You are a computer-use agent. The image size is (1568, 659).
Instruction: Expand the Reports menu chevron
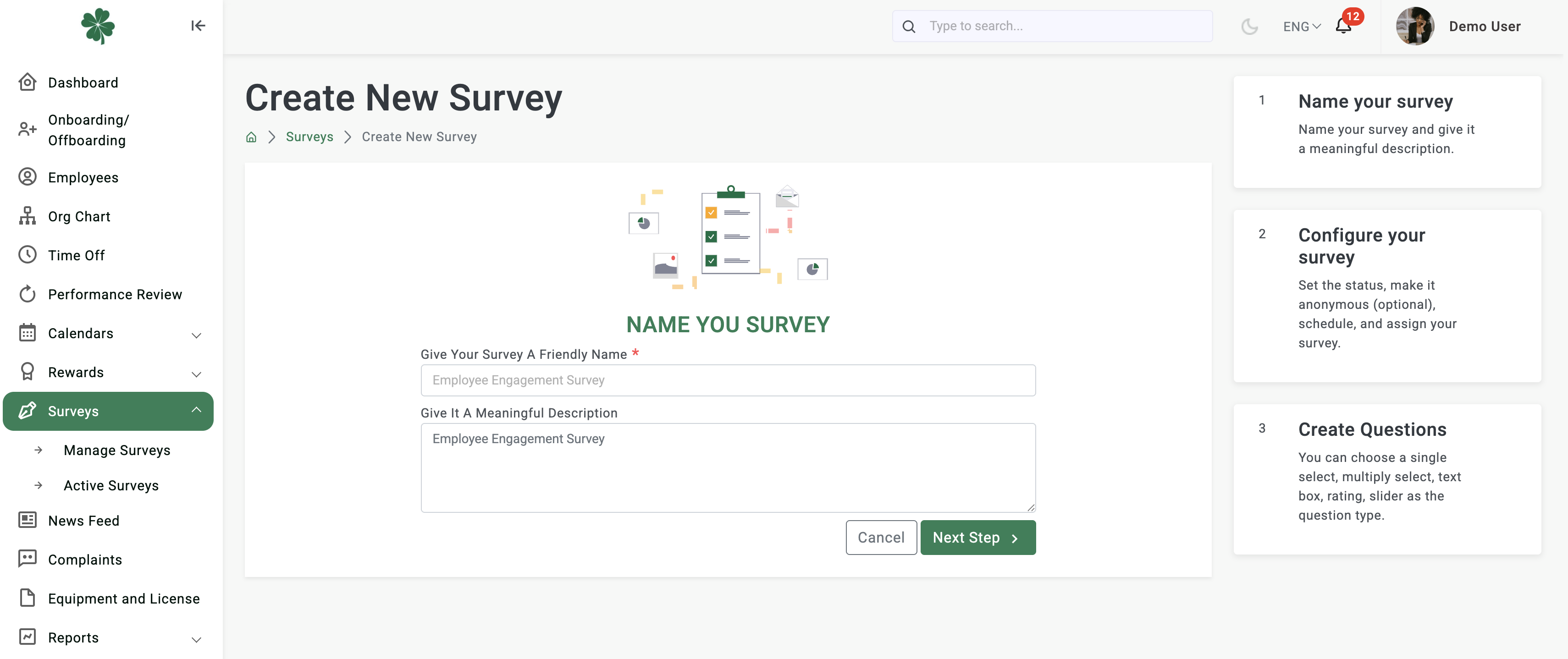(196, 639)
